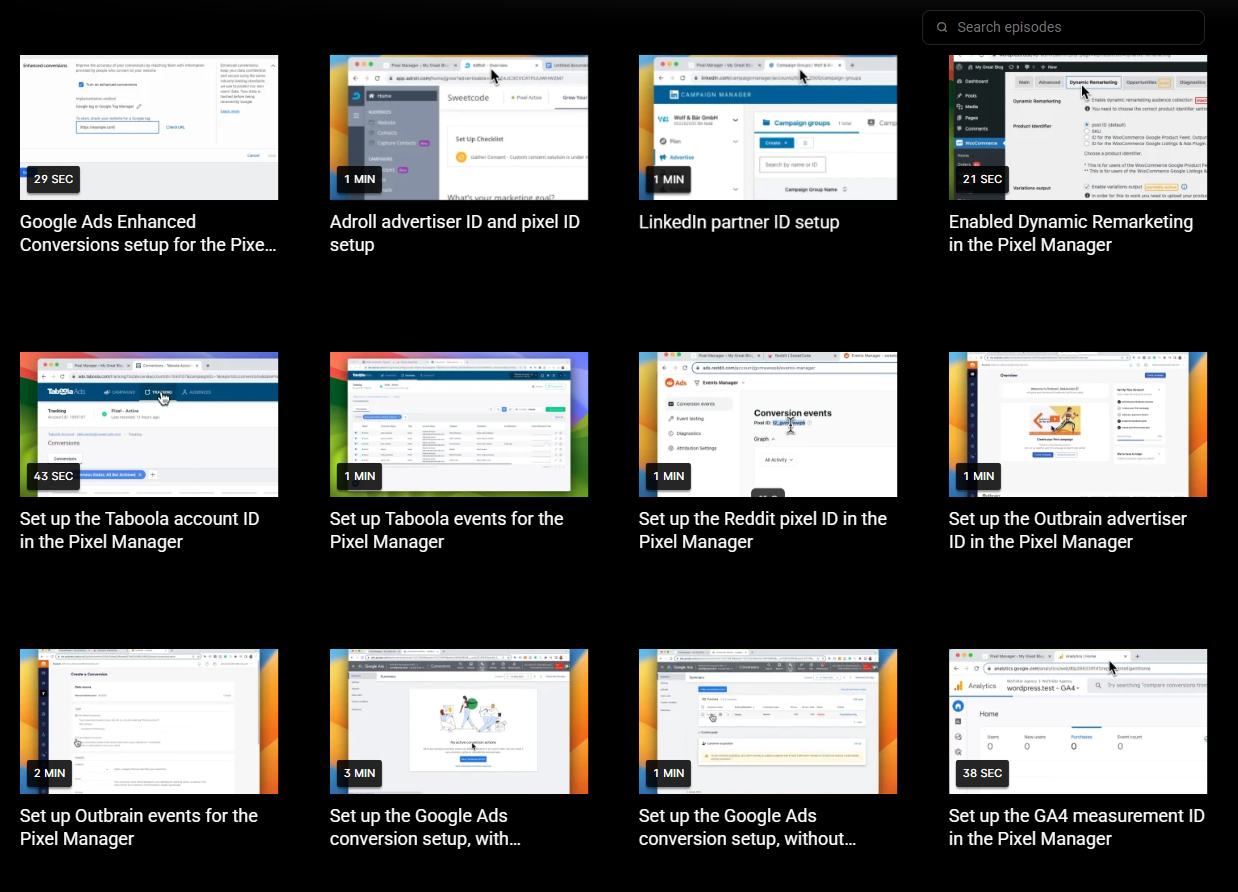Open the Taboola account ID video thumbnail
The width and height of the screenshot is (1238, 892).
[149, 424]
